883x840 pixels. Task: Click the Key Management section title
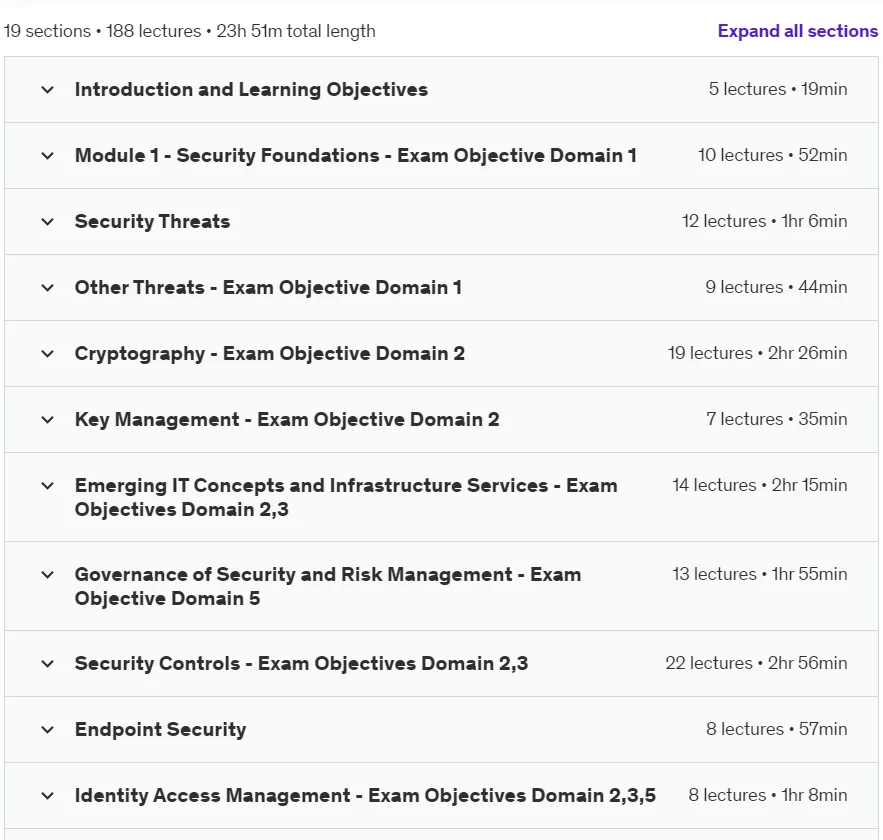287,419
